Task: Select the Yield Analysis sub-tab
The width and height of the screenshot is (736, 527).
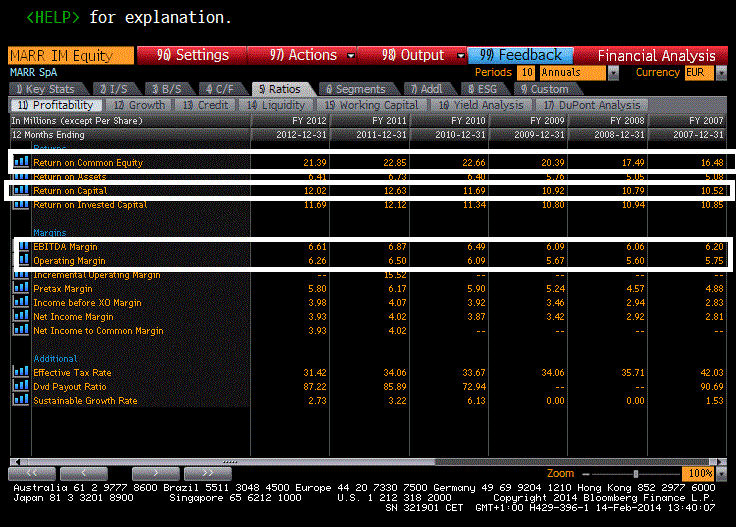Action: [481, 105]
